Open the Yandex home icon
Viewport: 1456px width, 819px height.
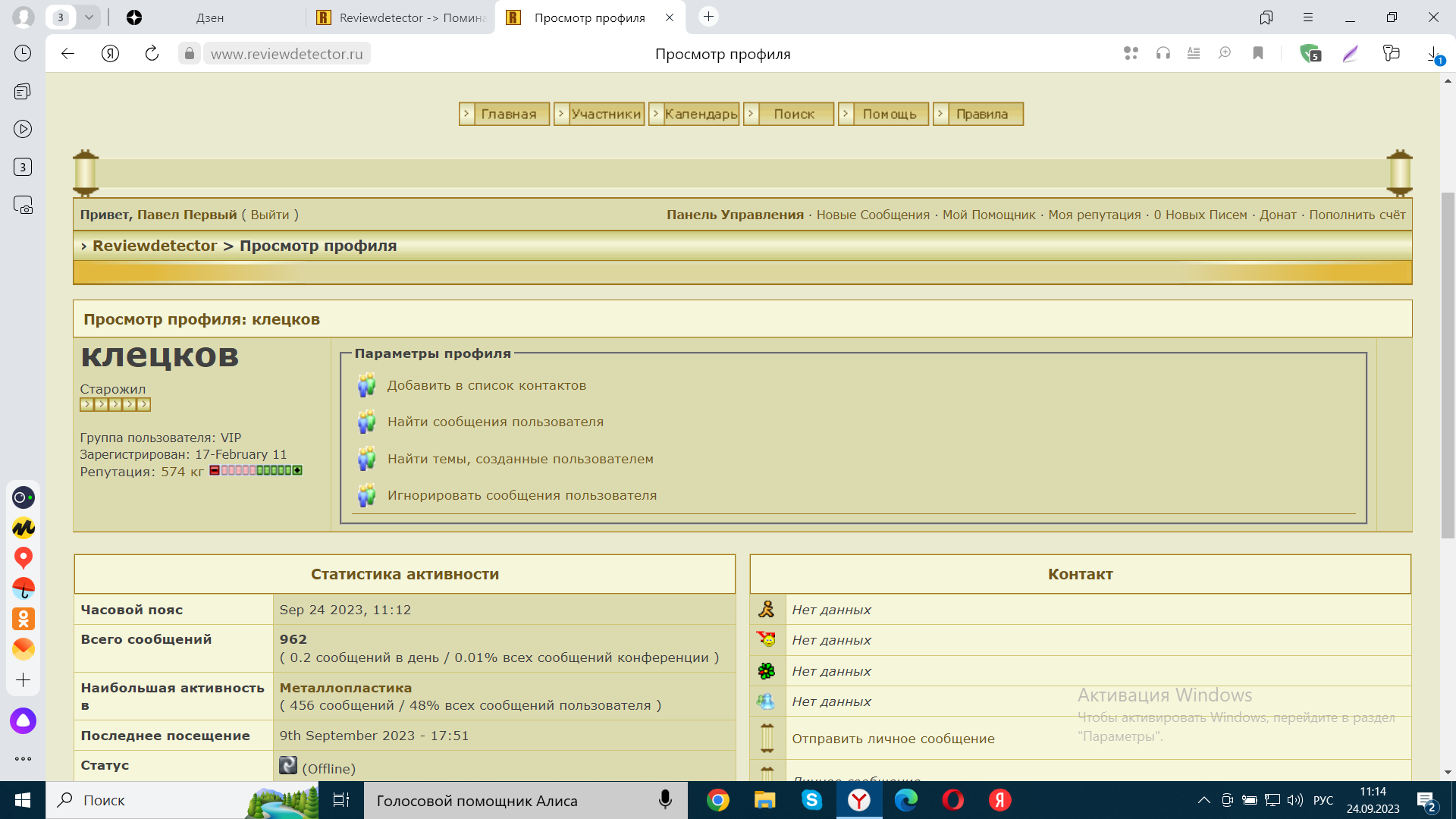pos(110,54)
